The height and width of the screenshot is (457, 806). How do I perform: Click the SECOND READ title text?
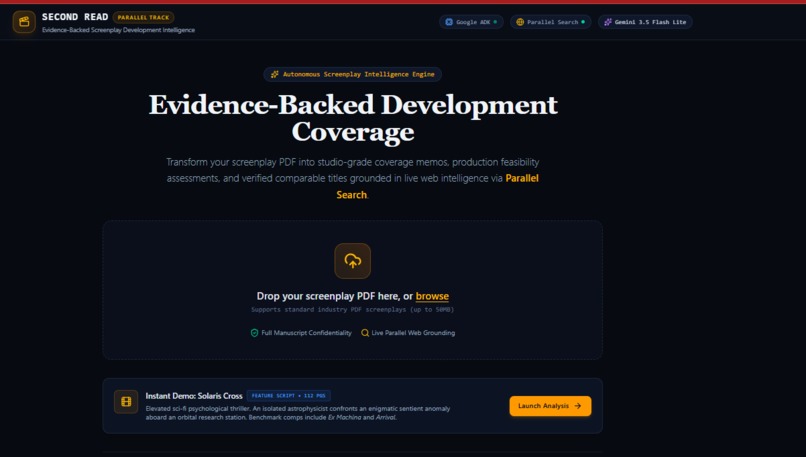[75, 17]
